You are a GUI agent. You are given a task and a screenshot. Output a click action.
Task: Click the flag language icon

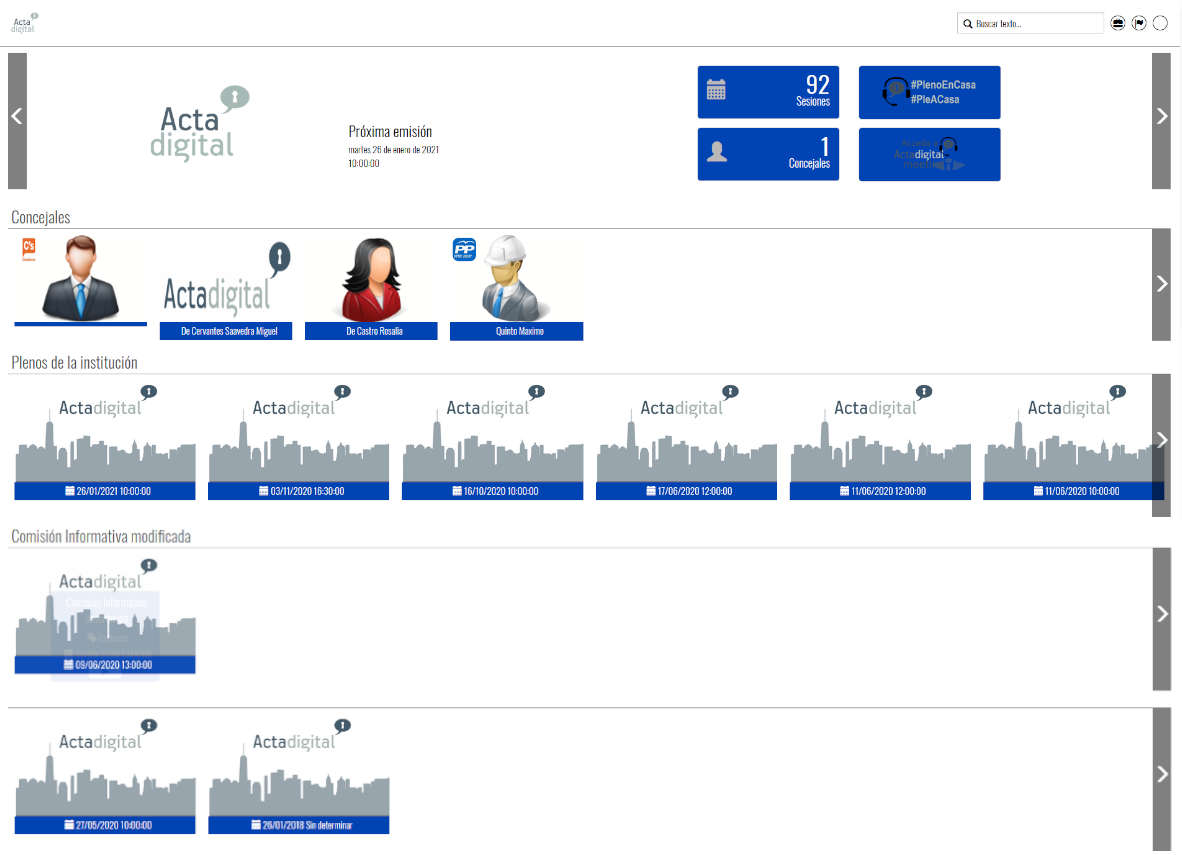(x=1139, y=23)
